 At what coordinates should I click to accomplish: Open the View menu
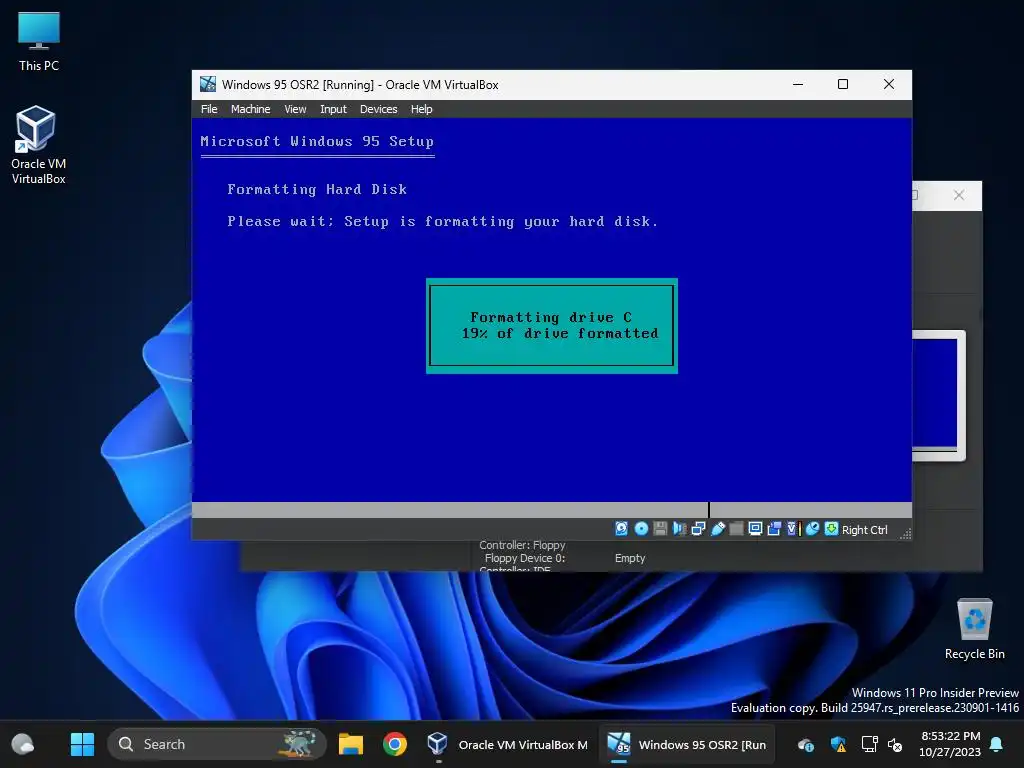point(295,109)
